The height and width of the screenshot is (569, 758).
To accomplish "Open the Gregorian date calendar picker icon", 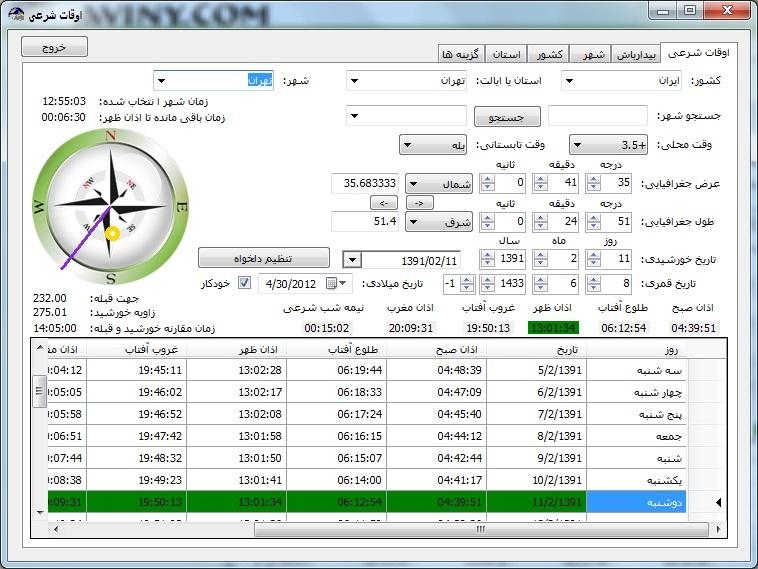I will (332, 284).
